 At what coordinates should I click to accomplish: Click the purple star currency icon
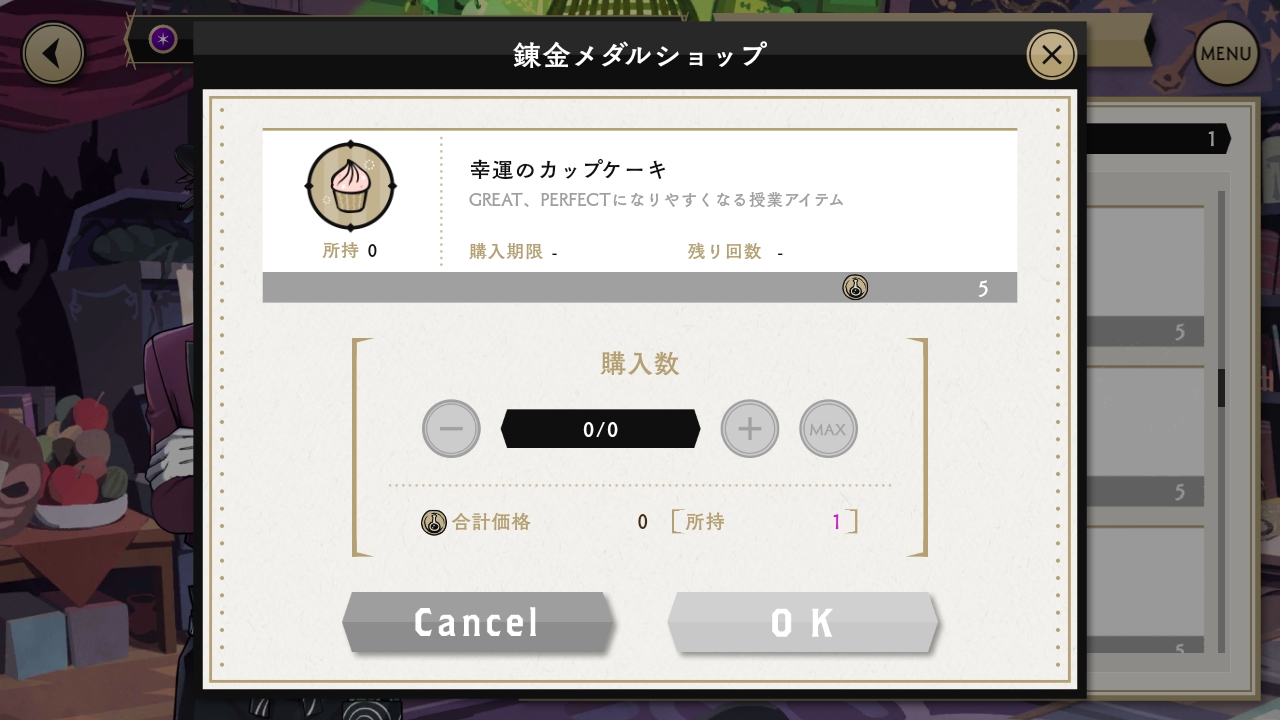pyautogui.click(x=163, y=39)
